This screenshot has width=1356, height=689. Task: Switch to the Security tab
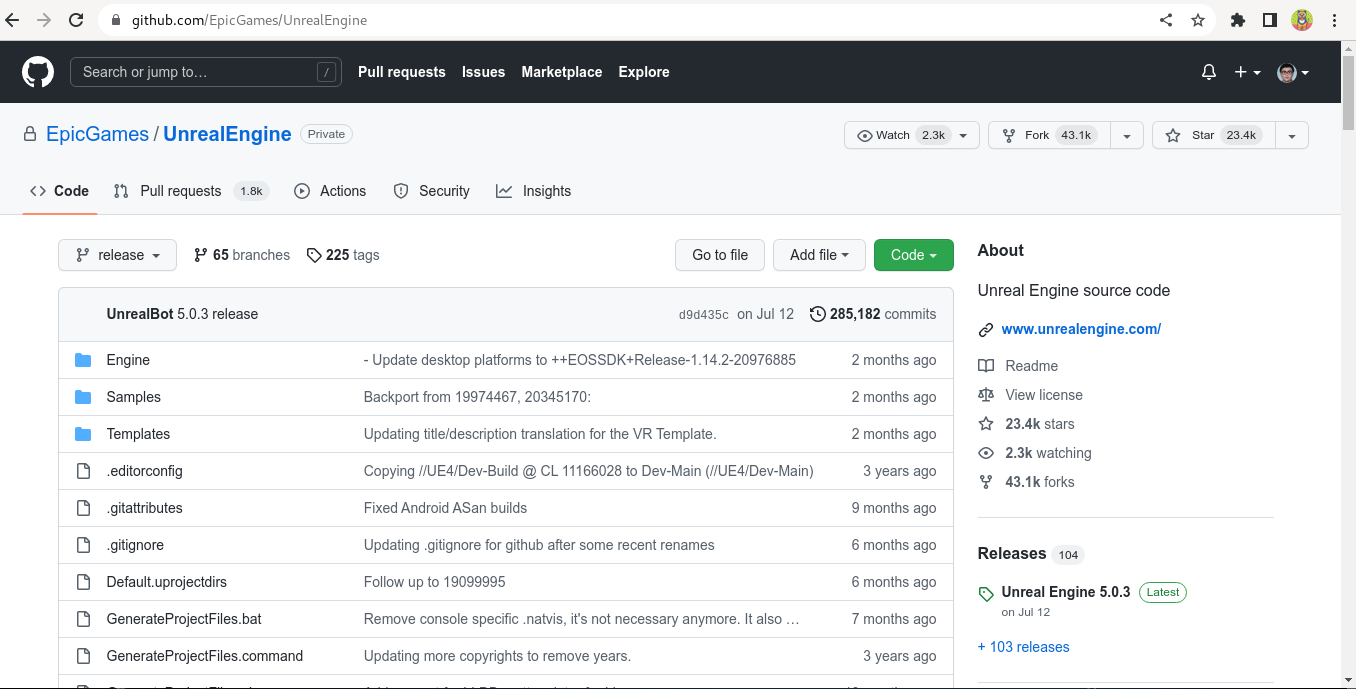point(431,191)
